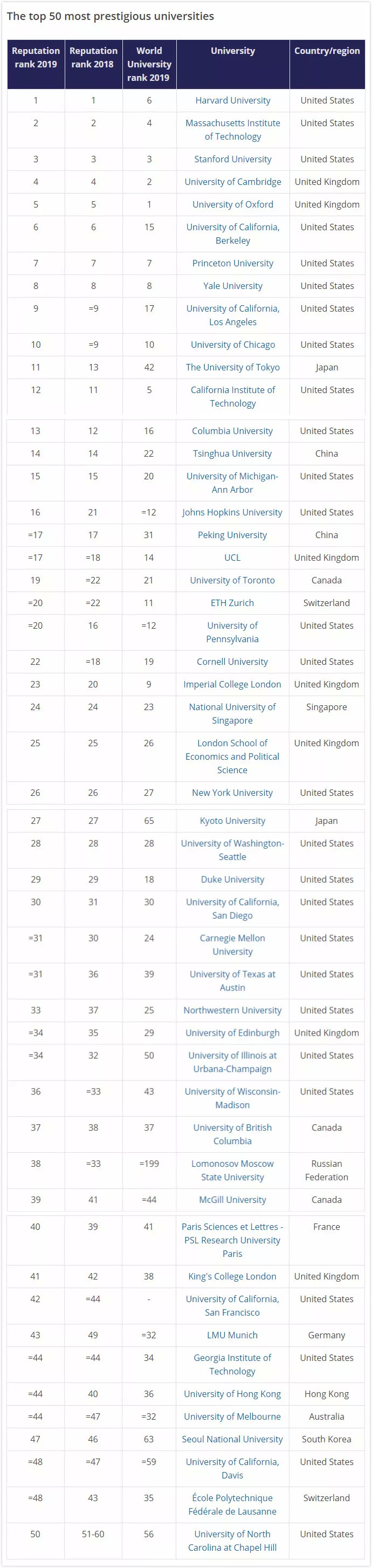Click the Reputation rank 2019 column header
372x1568 pixels.
tap(36, 58)
